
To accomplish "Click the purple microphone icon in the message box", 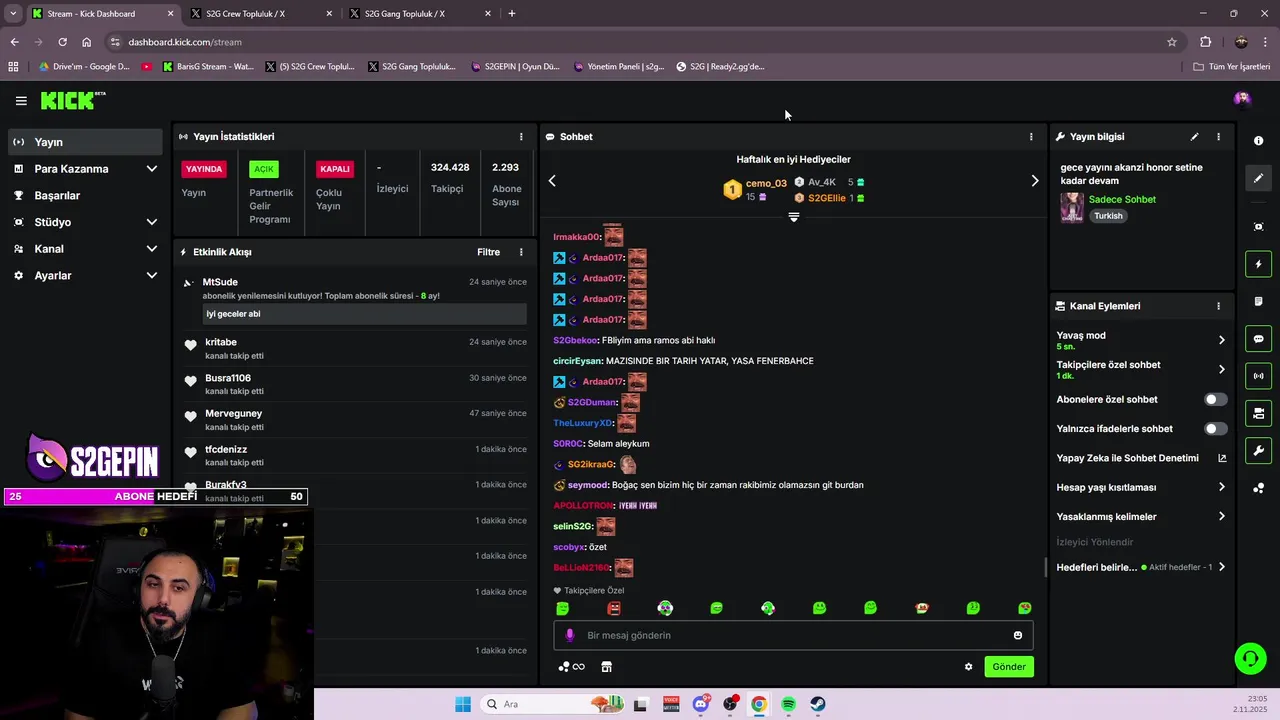I will click(x=570, y=635).
